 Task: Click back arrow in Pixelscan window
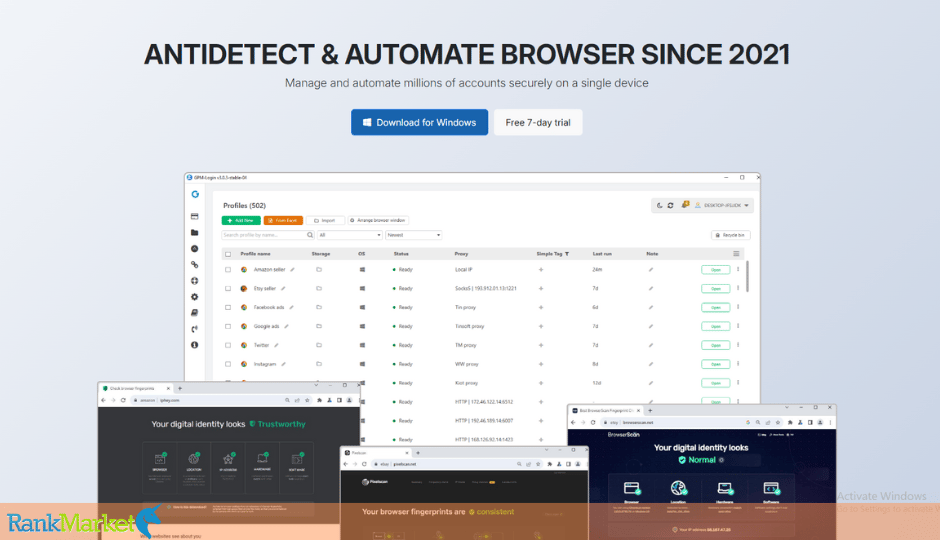pos(345,464)
